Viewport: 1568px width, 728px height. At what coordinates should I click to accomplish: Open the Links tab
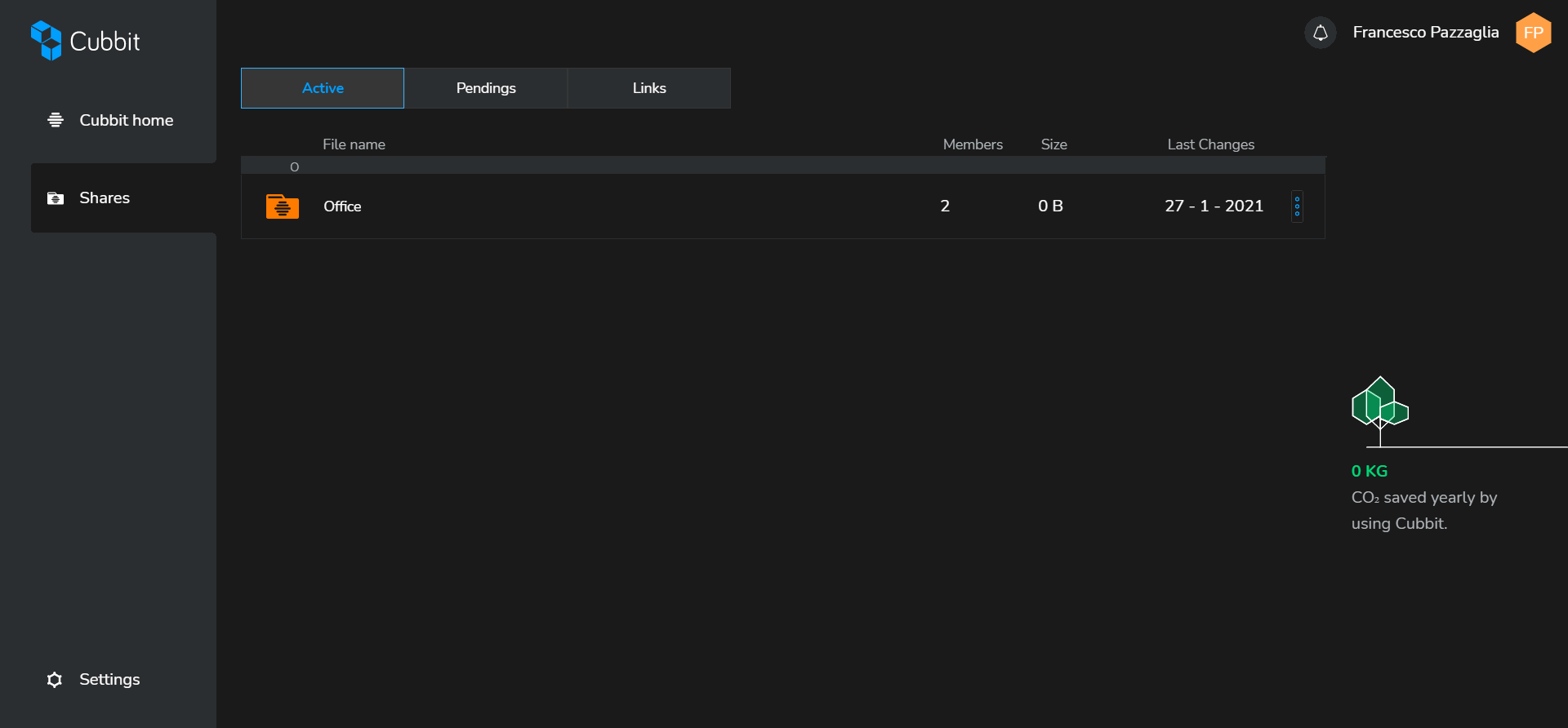(x=649, y=88)
